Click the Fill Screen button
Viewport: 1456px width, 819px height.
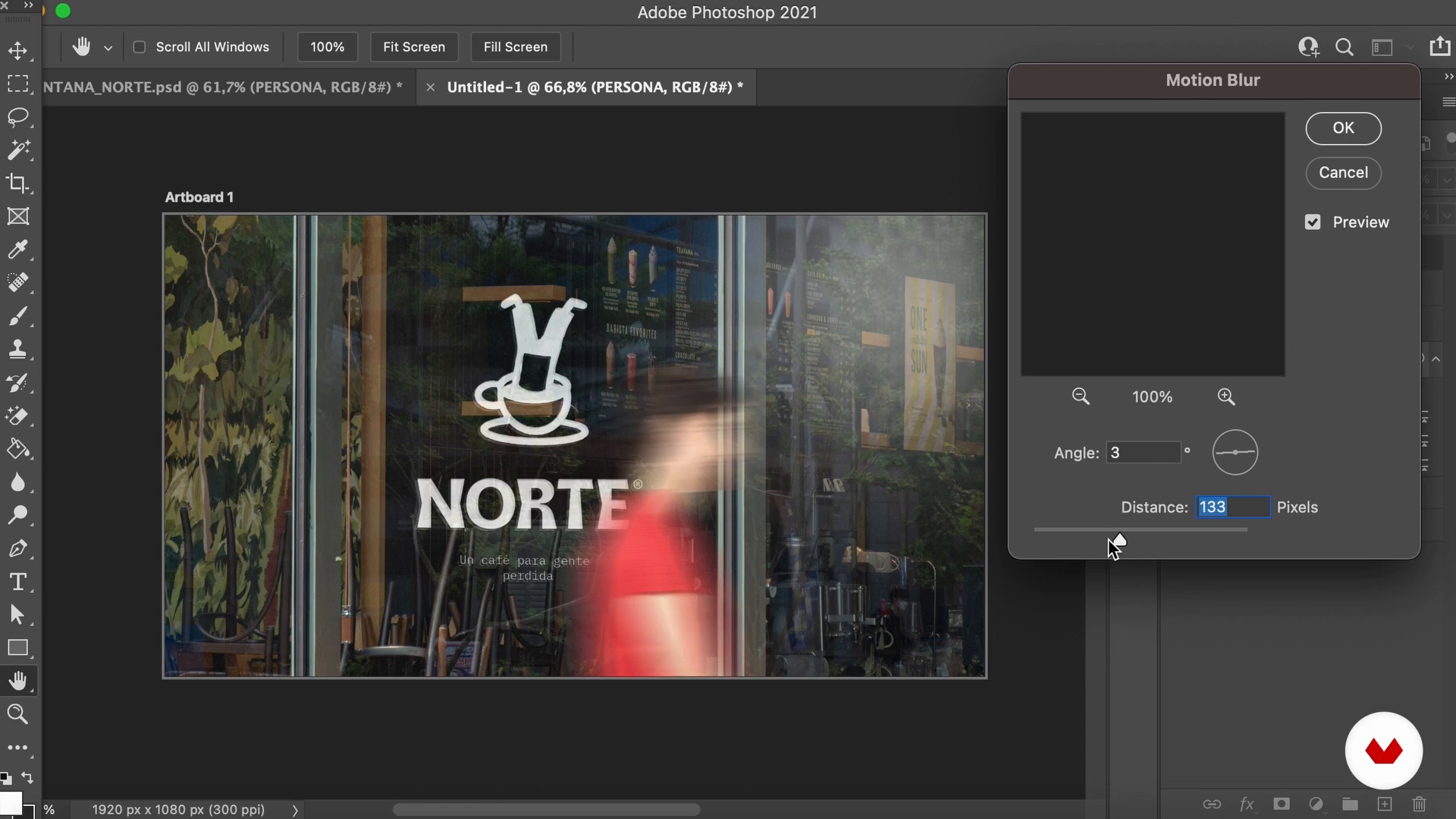pos(516,47)
